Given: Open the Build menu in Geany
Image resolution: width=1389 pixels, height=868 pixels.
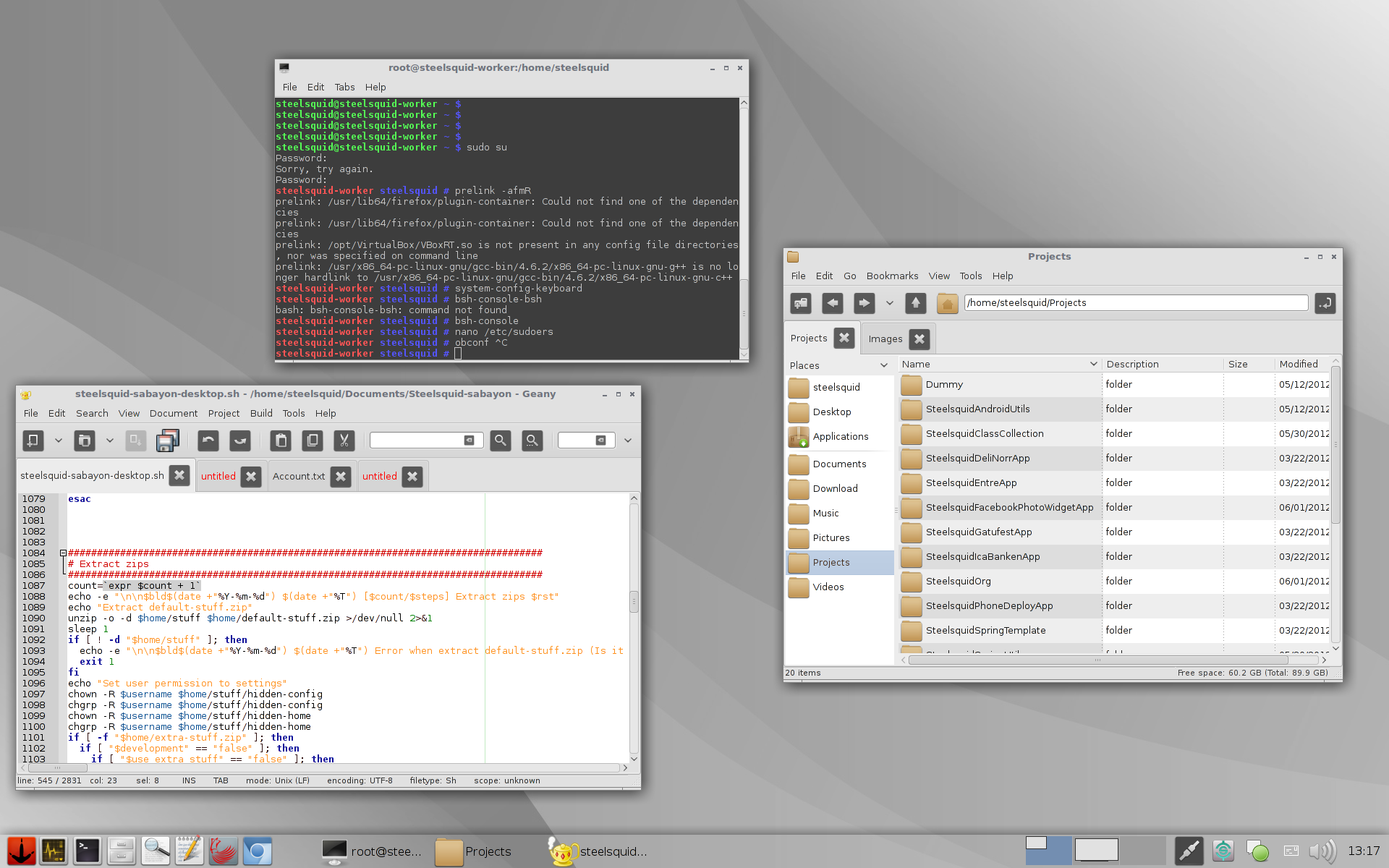Looking at the screenshot, I should coord(261,413).
